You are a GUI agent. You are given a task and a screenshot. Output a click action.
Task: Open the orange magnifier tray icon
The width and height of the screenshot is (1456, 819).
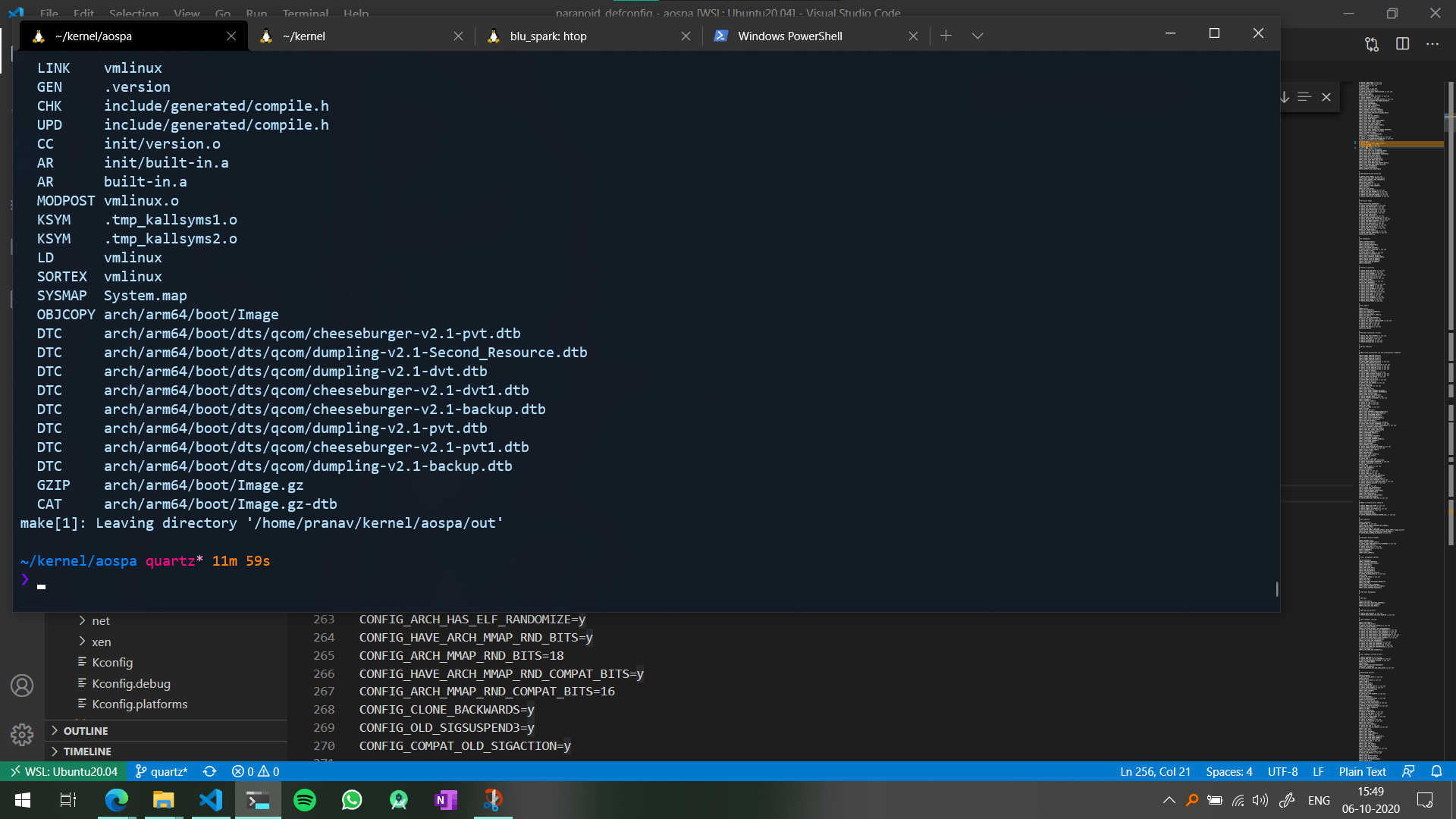[1192, 800]
